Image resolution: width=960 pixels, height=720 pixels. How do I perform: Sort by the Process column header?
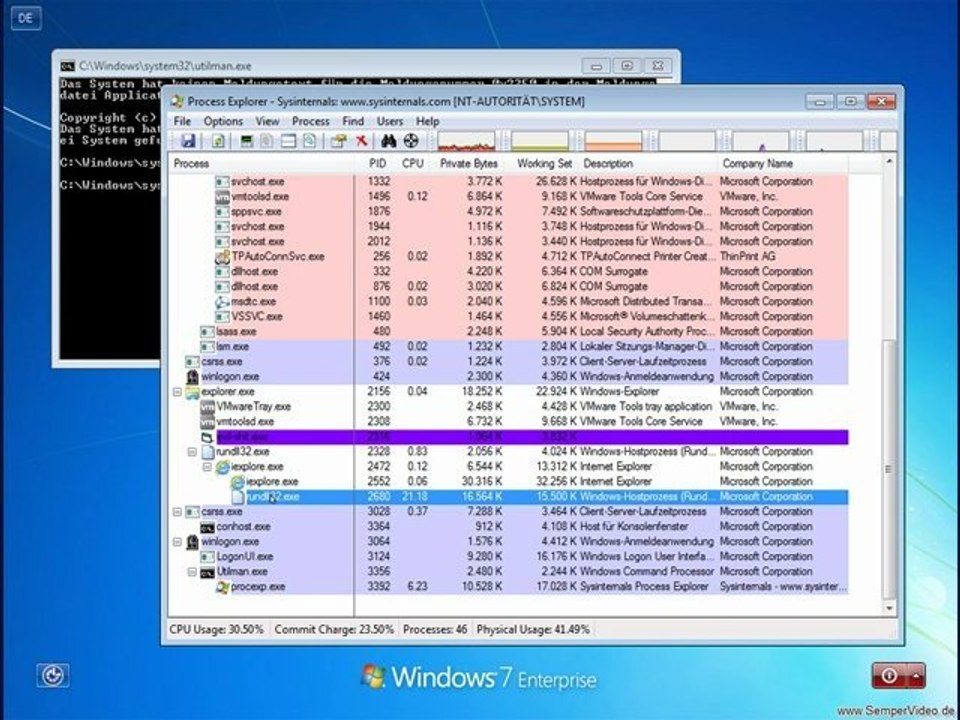click(x=262, y=163)
